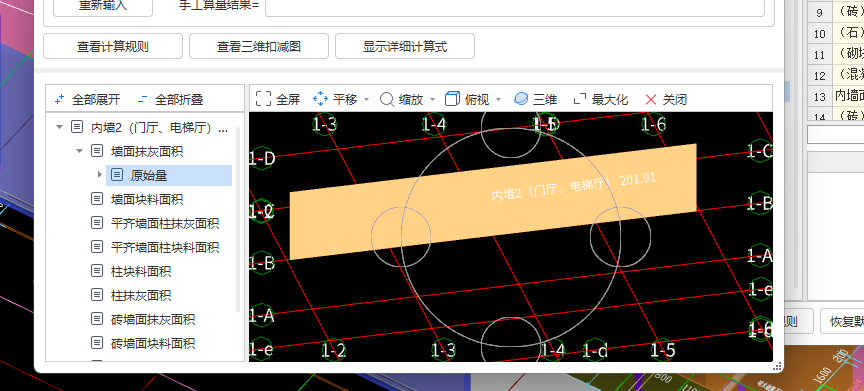Click the 最大化 maximize icon
The width and height of the screenshot is (864, 391).
[580, 99]
